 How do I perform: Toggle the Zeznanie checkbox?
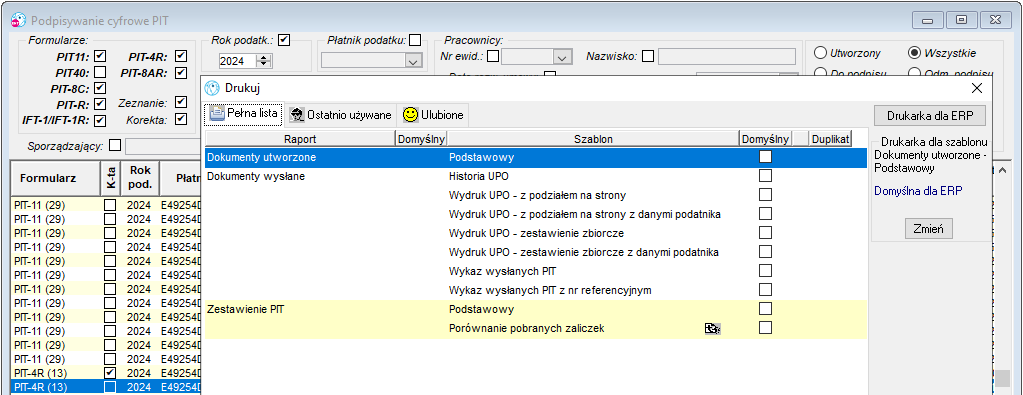(181, 103)
